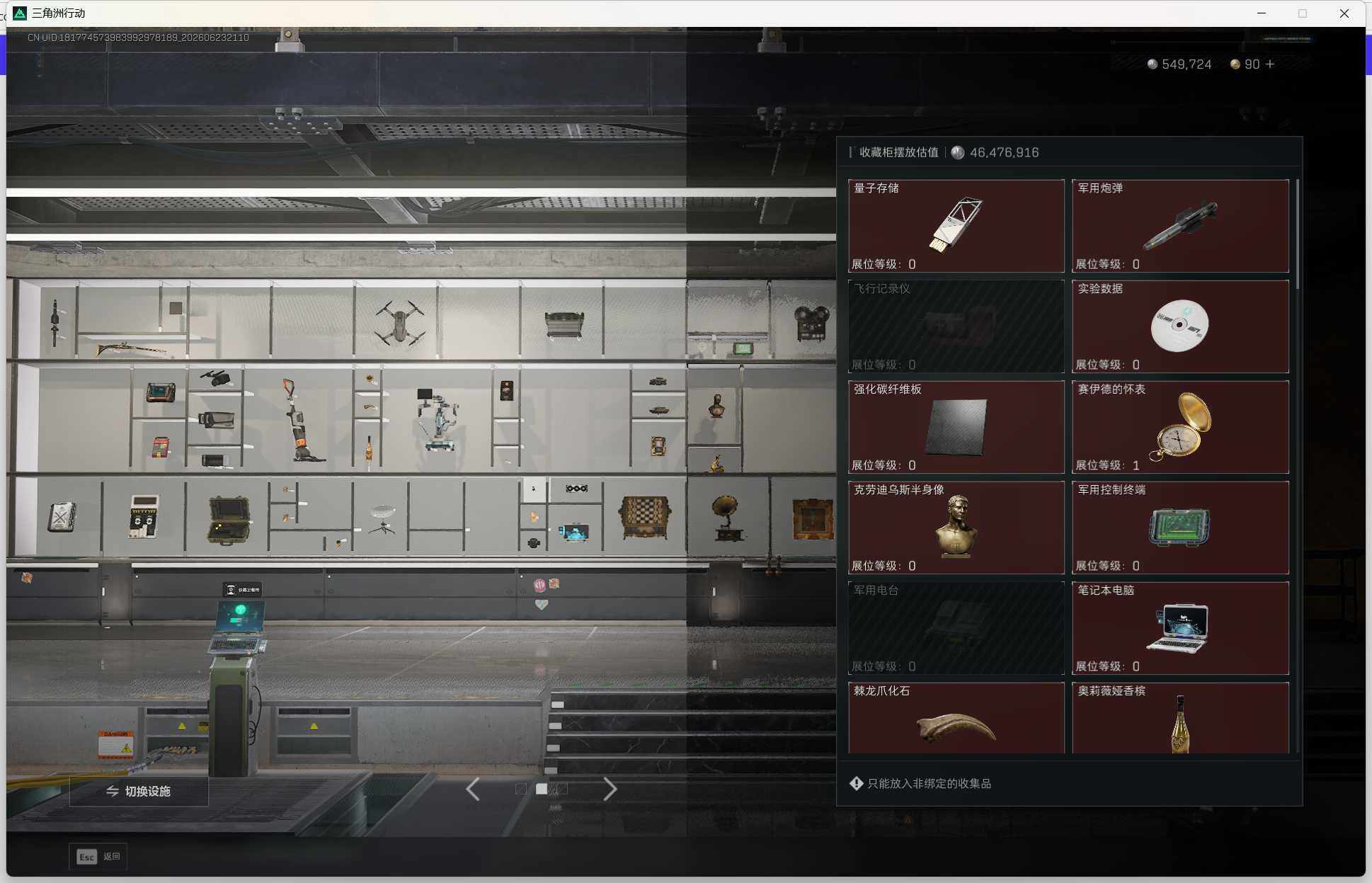
Task: Click the handheld device with white panel
Action: 144,517
